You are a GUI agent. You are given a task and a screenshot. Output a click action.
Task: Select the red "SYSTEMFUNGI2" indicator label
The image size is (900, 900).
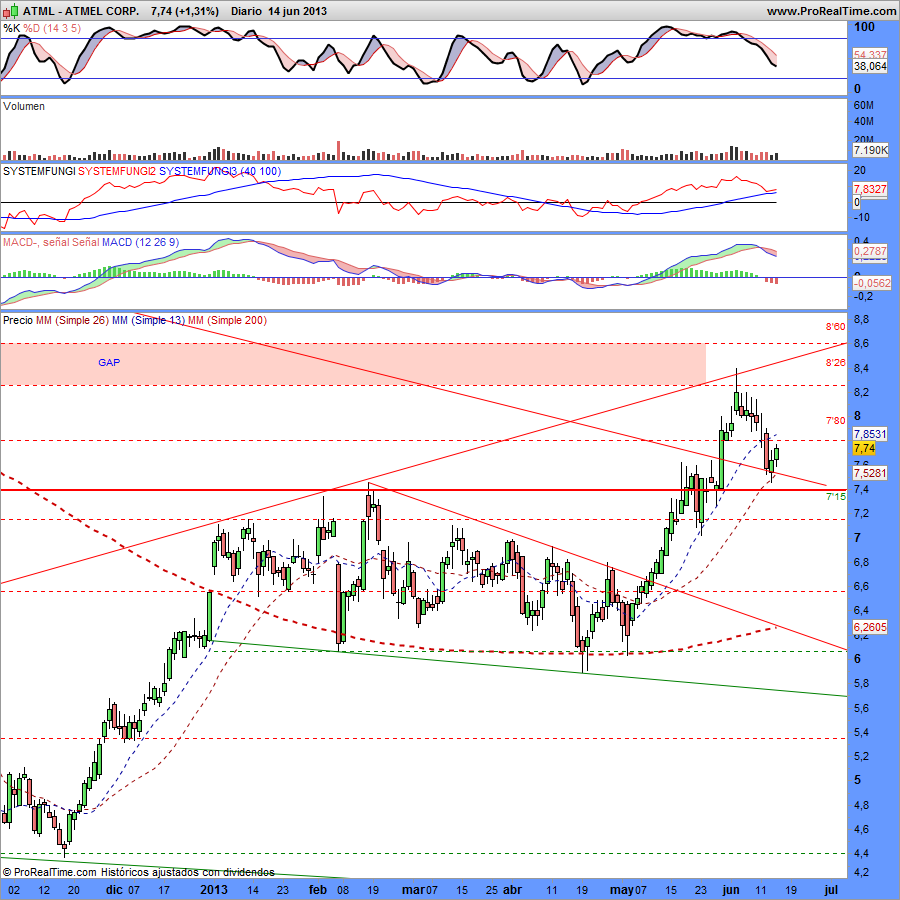tap(117, 171)
